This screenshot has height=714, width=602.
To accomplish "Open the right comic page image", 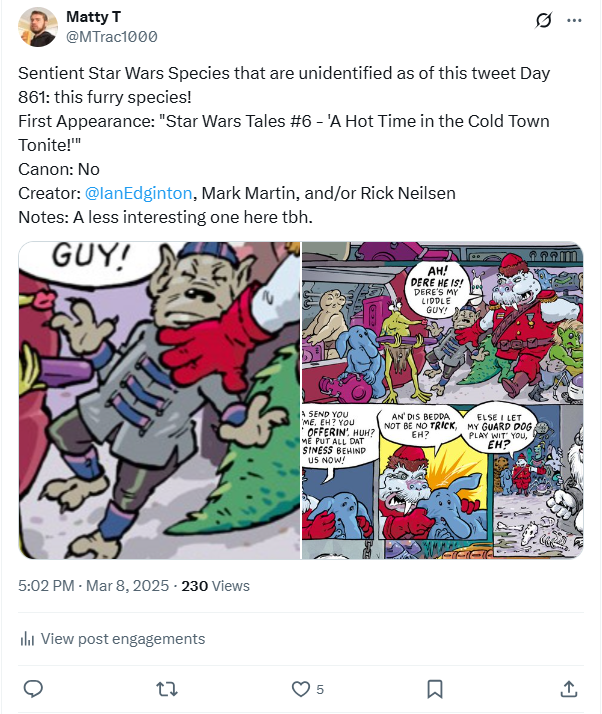I will tap(442, 400).
